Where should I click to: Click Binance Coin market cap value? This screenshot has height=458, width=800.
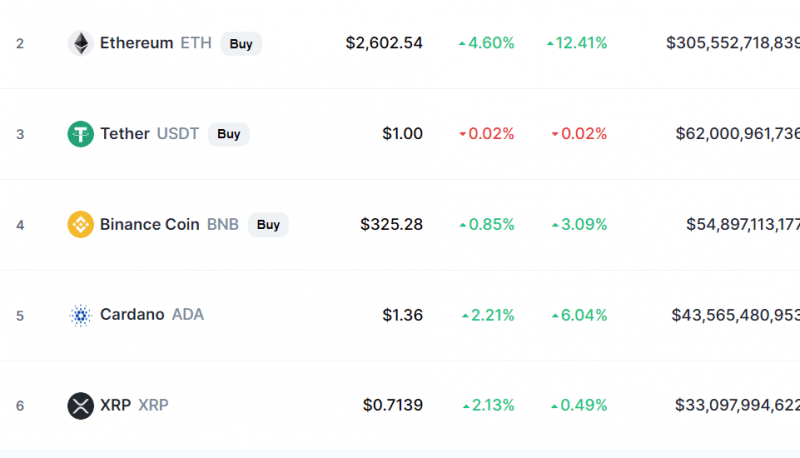[x=743, y=224]
